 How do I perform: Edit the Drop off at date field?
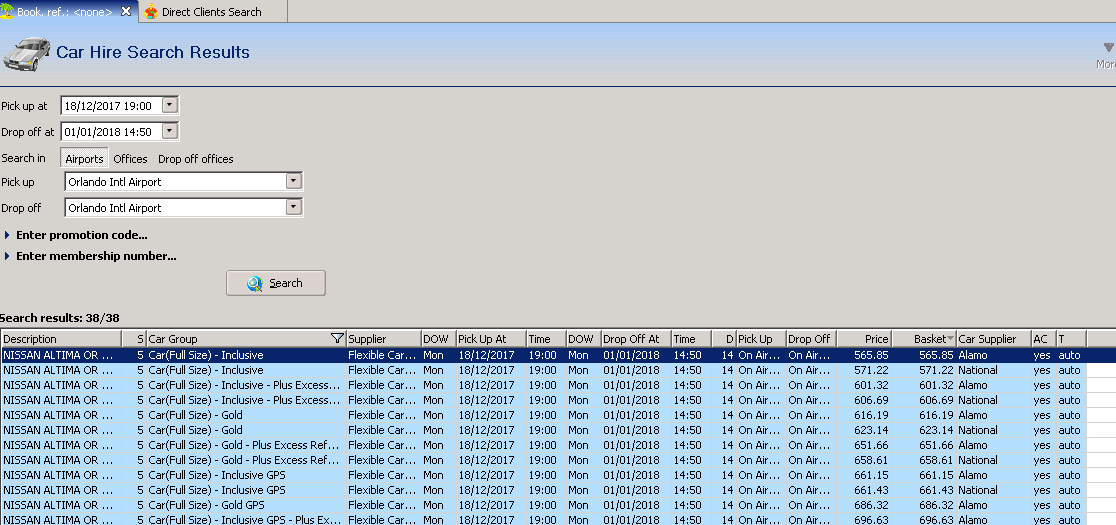click(x=112, y=132)
